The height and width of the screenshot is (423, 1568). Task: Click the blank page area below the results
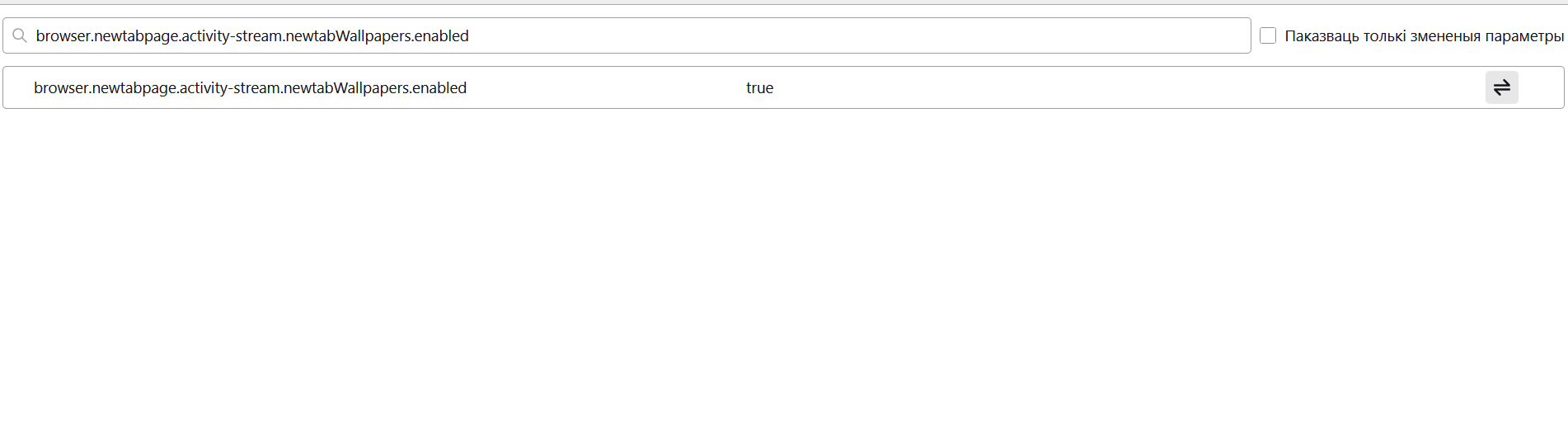(x=783, y=264)
